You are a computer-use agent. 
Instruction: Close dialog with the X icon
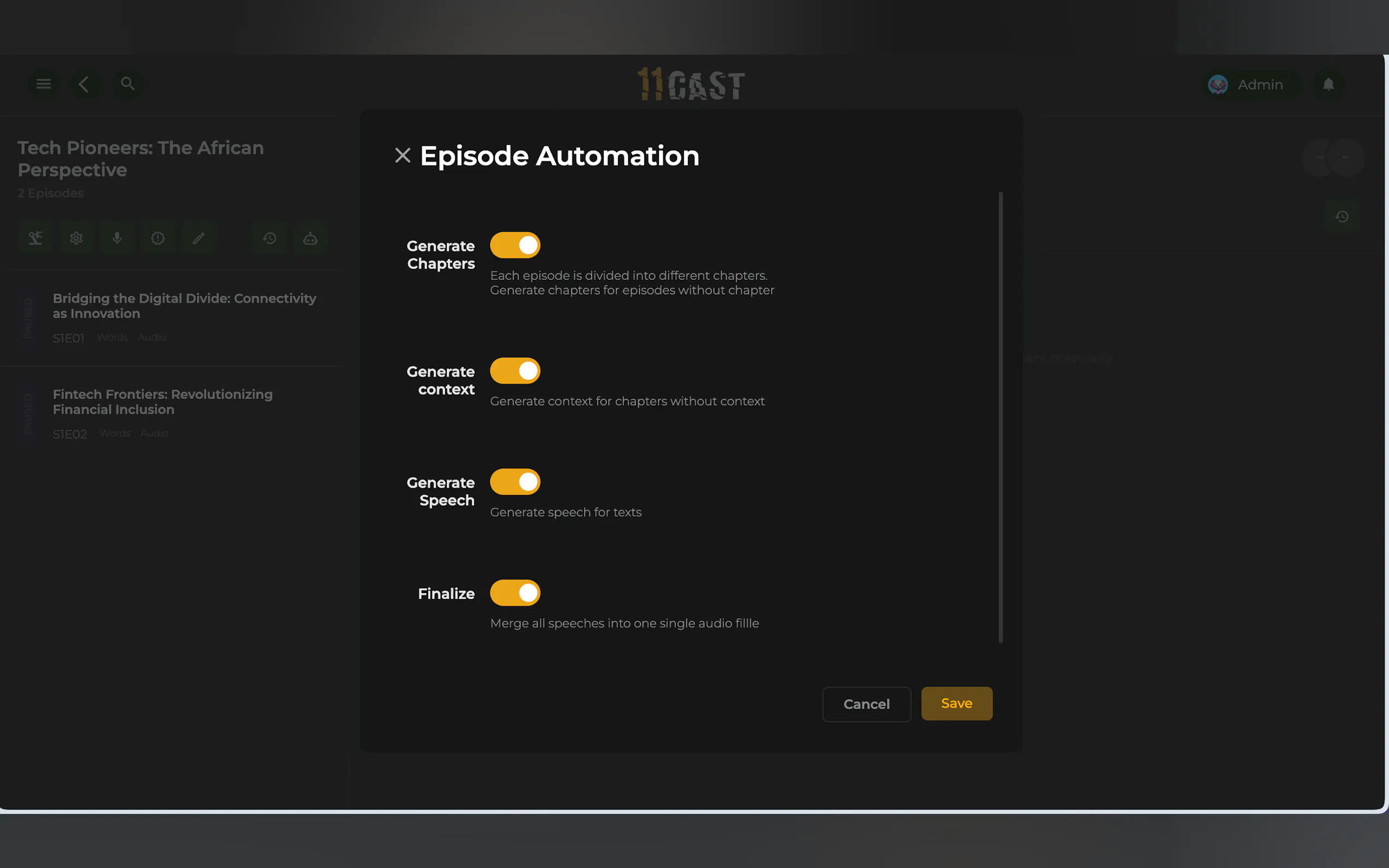(x=402, y=156)
